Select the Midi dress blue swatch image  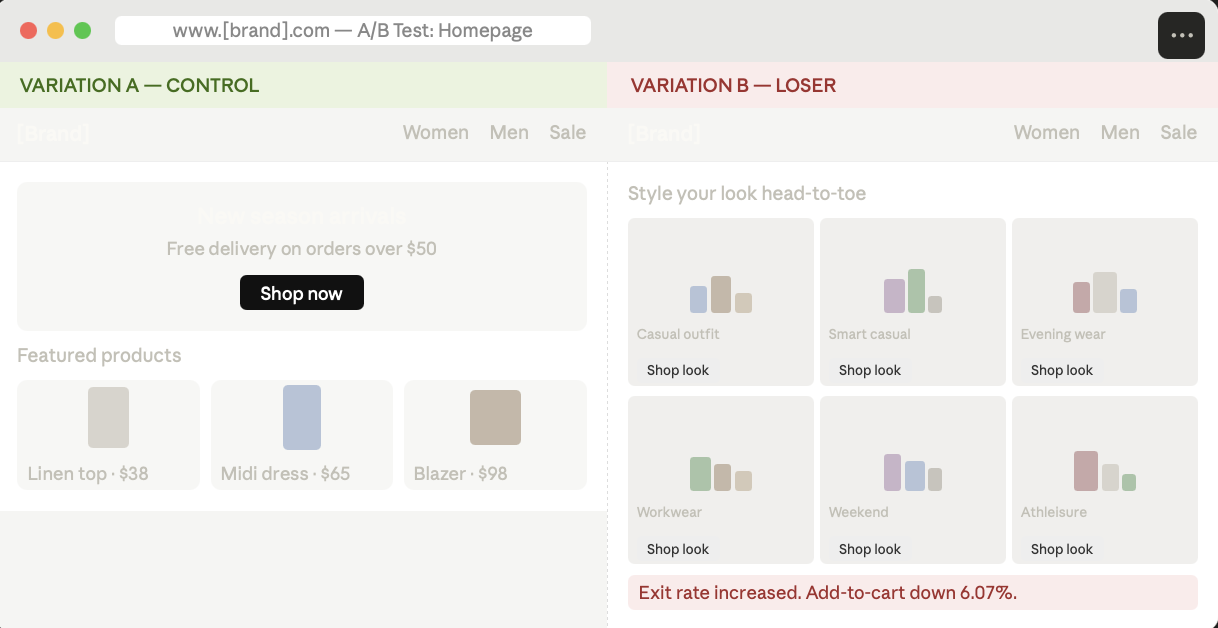(x=301, y=417)
